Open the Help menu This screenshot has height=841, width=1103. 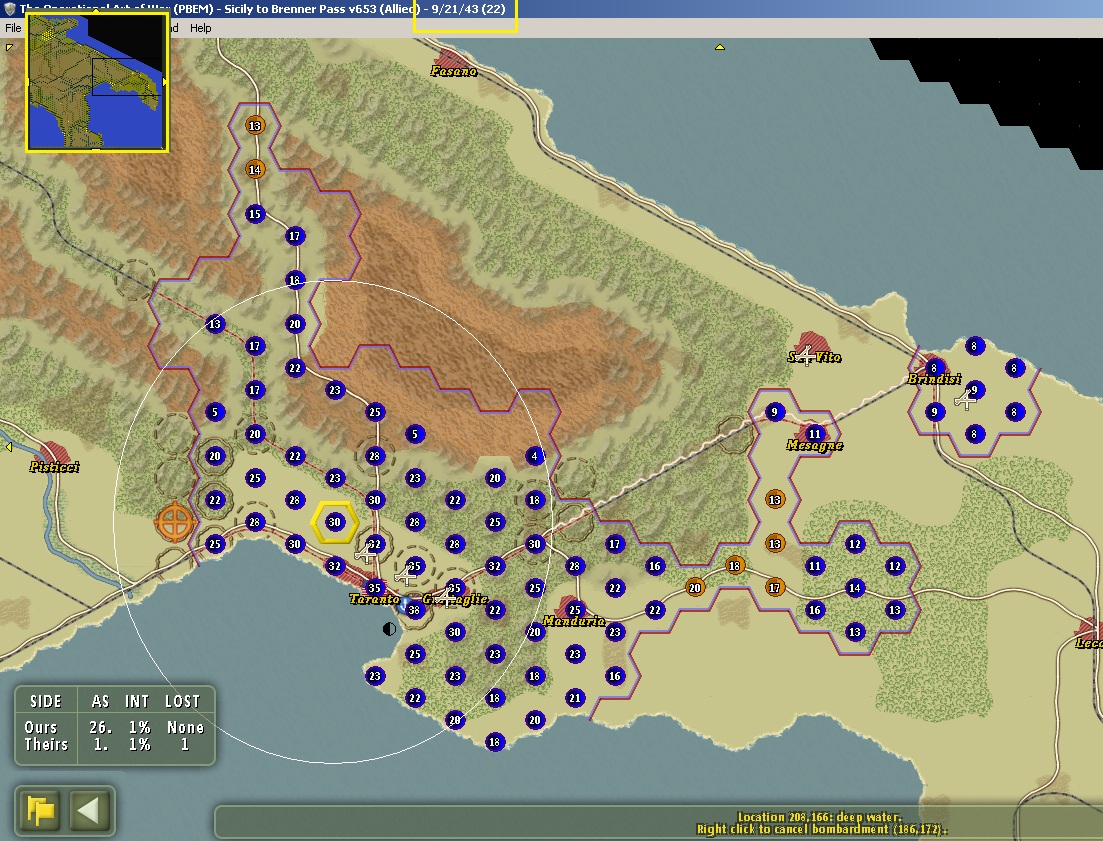[x=200, y=28]
